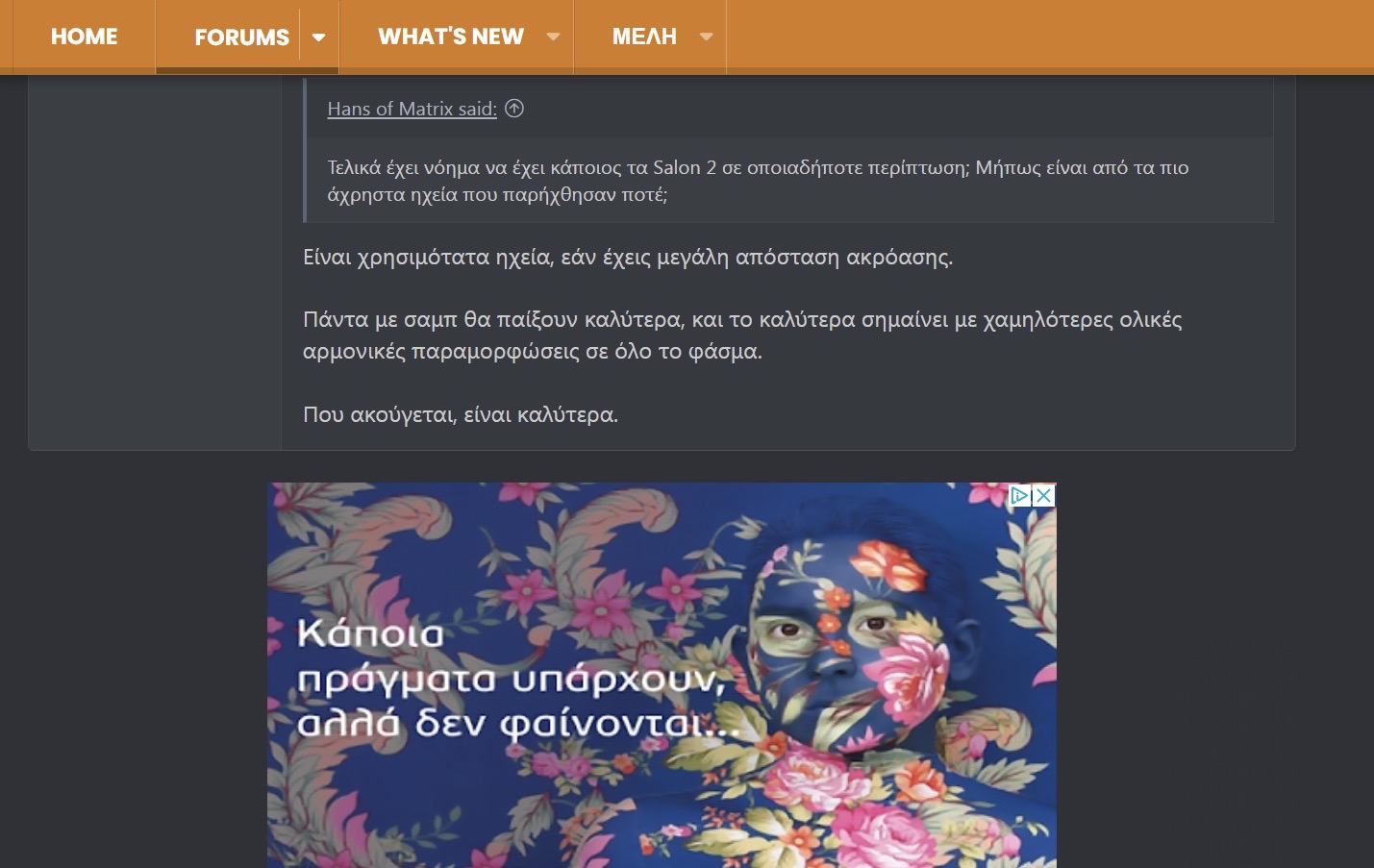The height and width of the screenshot is (868, 1374).
Task: Expand the FORUMS dropdown arrow
Action: click(x=319, y=37)
